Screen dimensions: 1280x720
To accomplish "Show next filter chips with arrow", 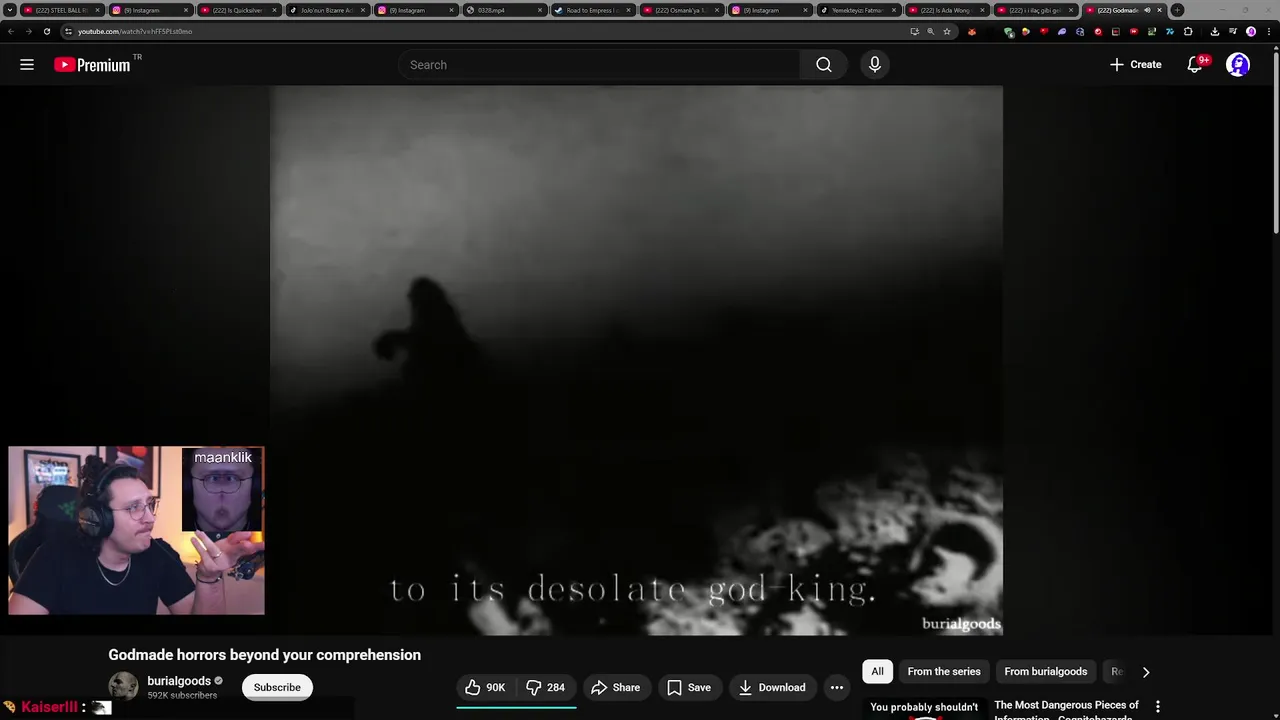I will 1146,672.
